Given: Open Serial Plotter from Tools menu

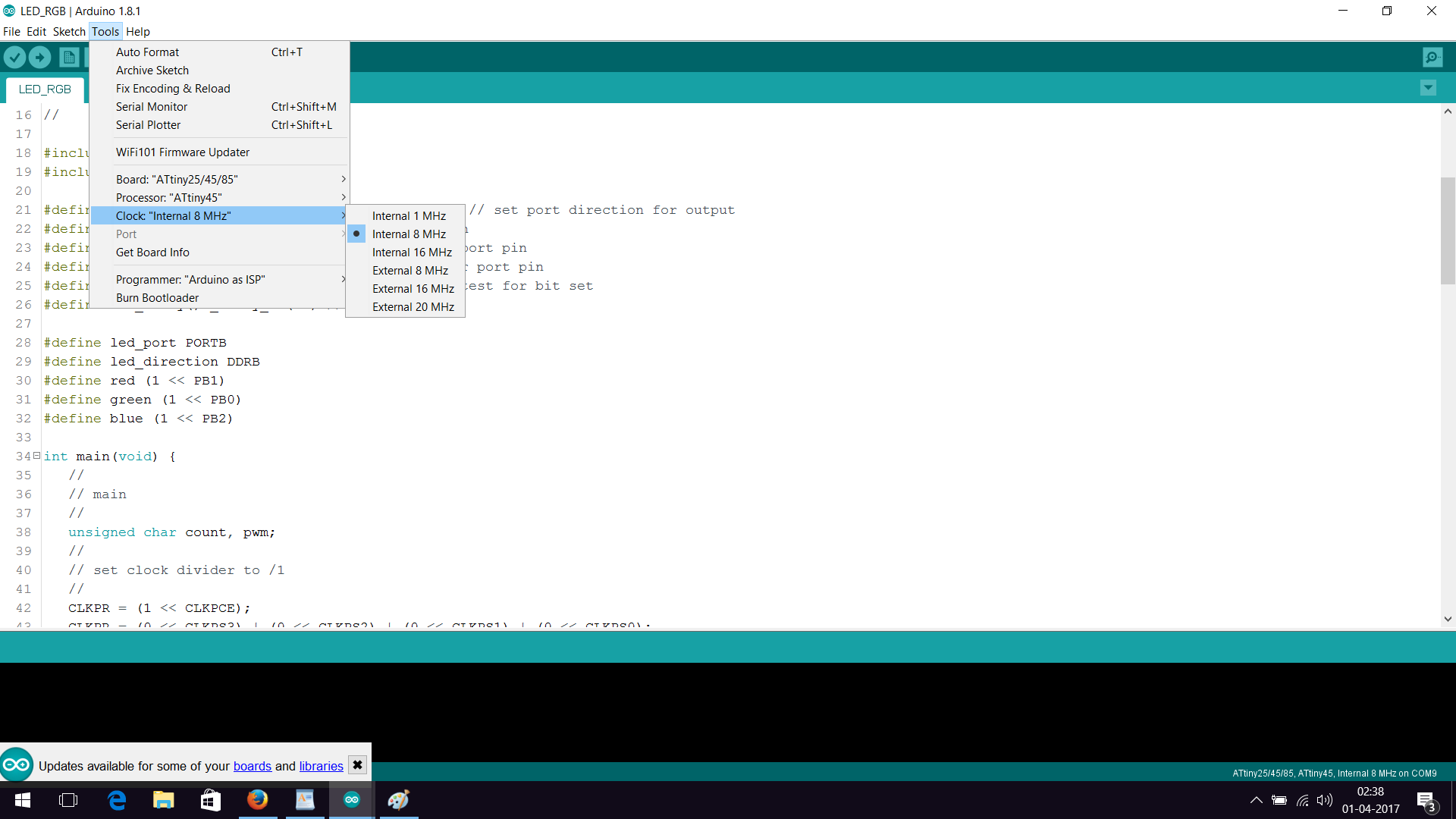Looking at the screenshot, I should [219, 125].
